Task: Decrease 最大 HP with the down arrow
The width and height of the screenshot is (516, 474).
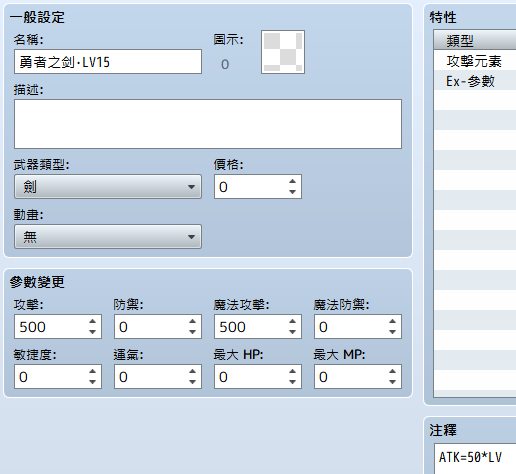Action: pos(292,382)
